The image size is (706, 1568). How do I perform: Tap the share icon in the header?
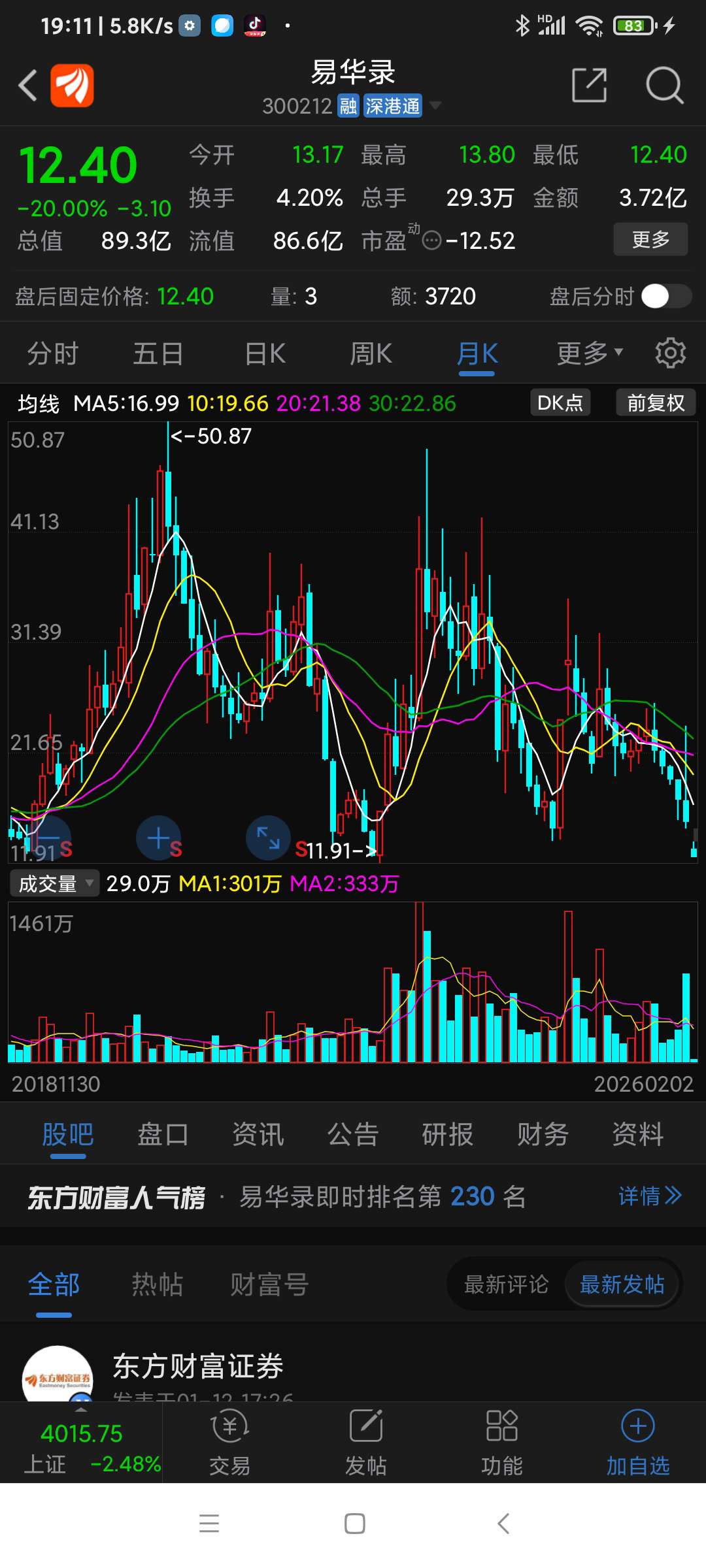pyautogui.click(x=590, y=85)
